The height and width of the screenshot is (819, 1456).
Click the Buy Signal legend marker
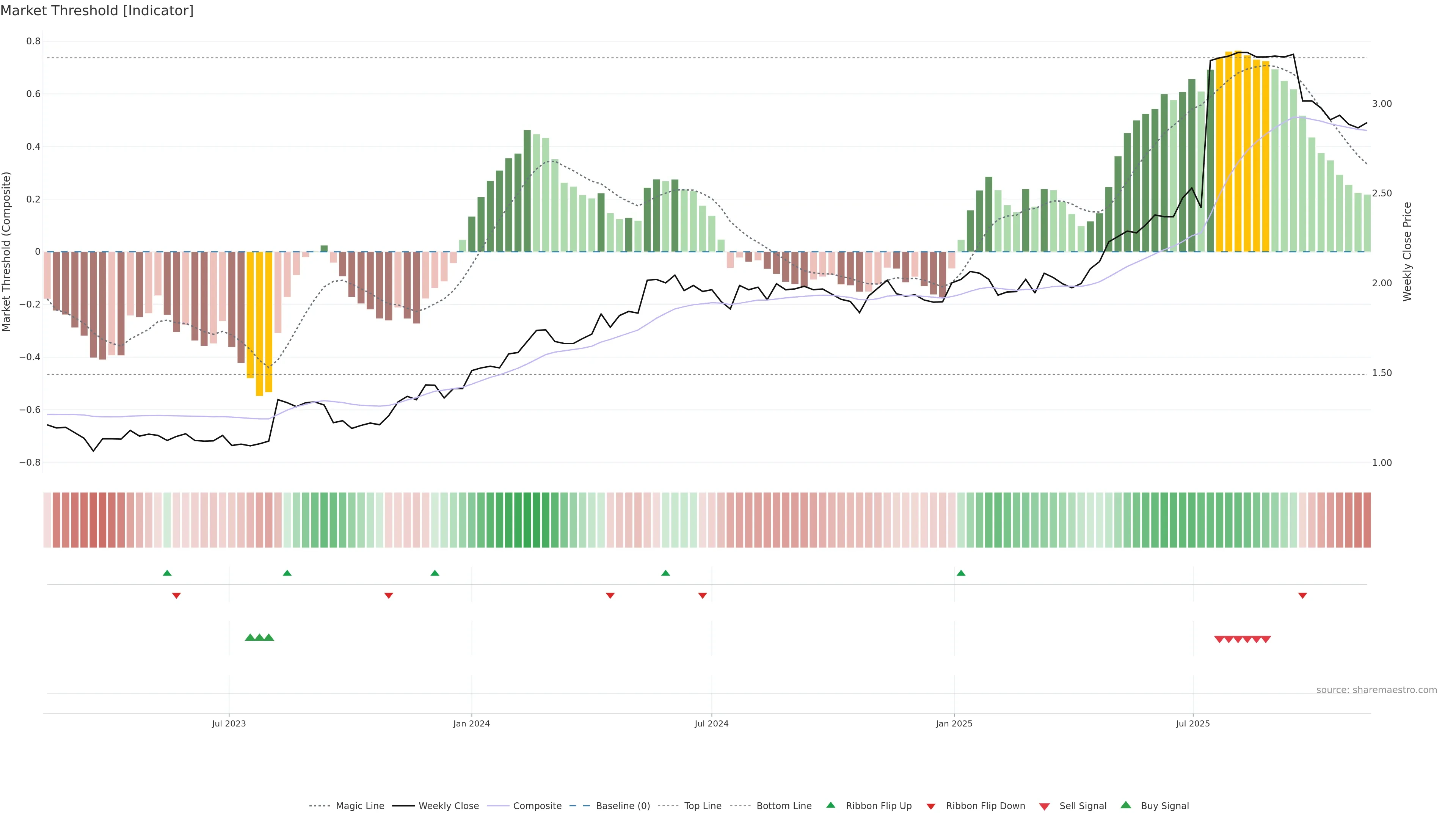tap(1125, 805)
